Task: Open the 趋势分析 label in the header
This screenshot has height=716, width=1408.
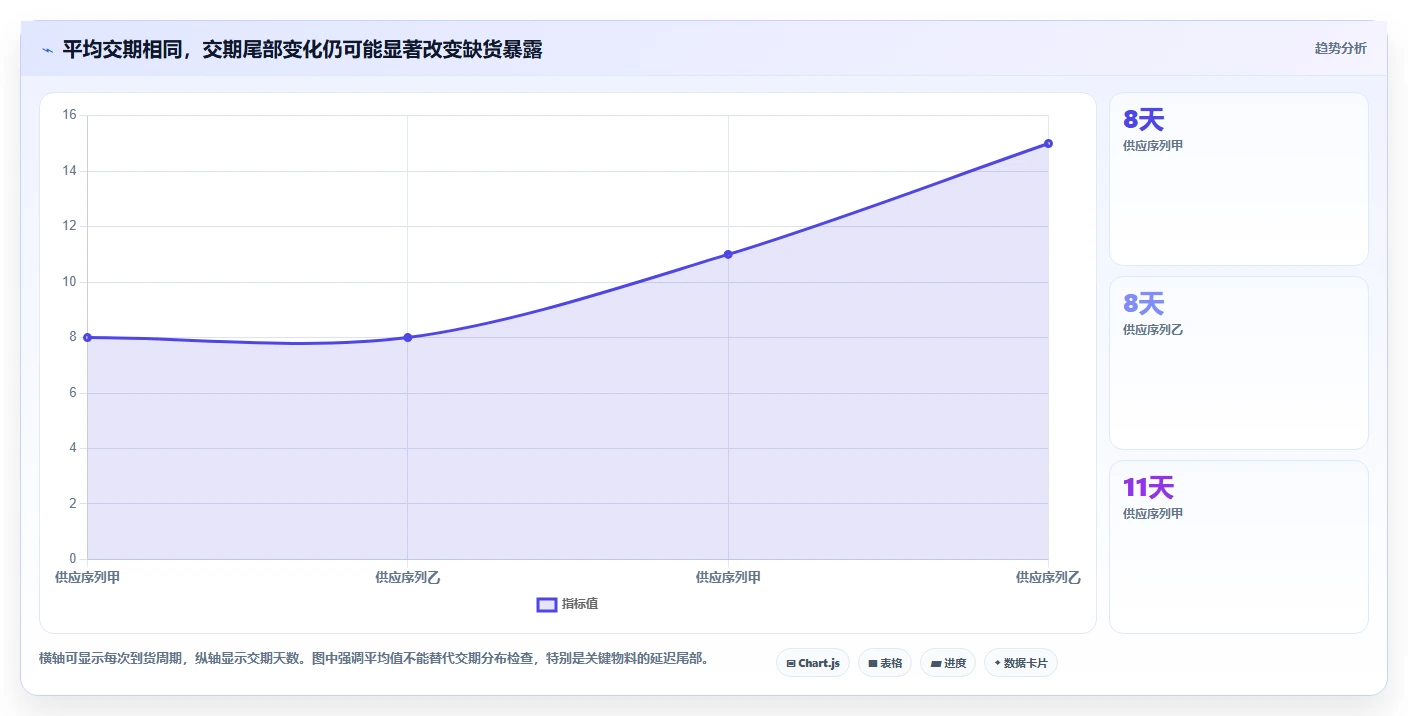Action: pos(1341,48)
